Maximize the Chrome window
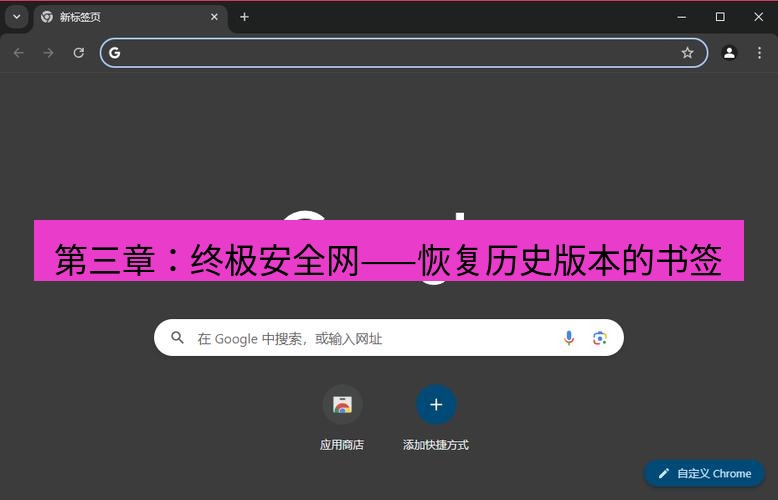This screenshot has width=778, height=500. [720, 17]
